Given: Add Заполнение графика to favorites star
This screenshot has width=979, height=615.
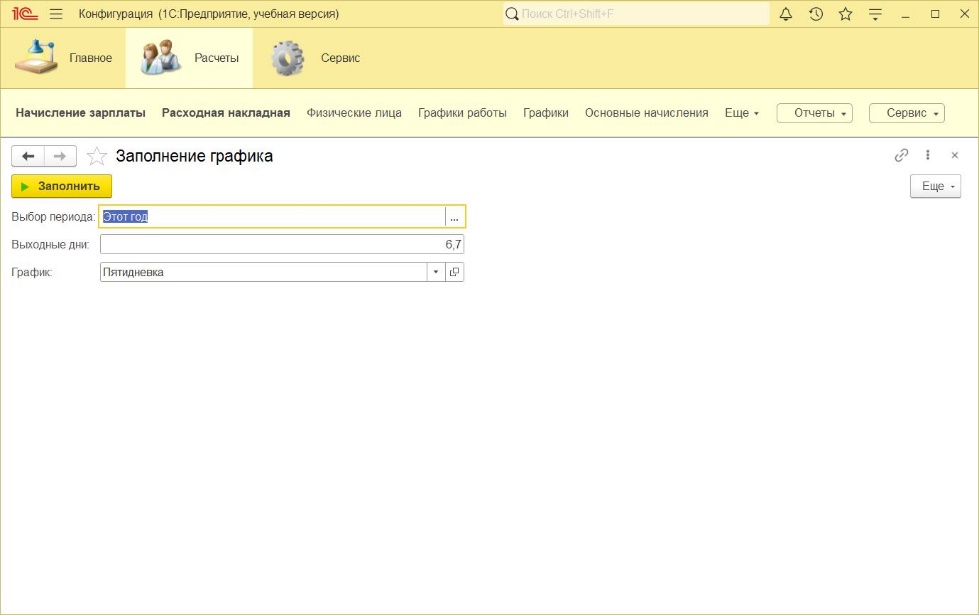Looking at the screenshot, I should (96, 156).
